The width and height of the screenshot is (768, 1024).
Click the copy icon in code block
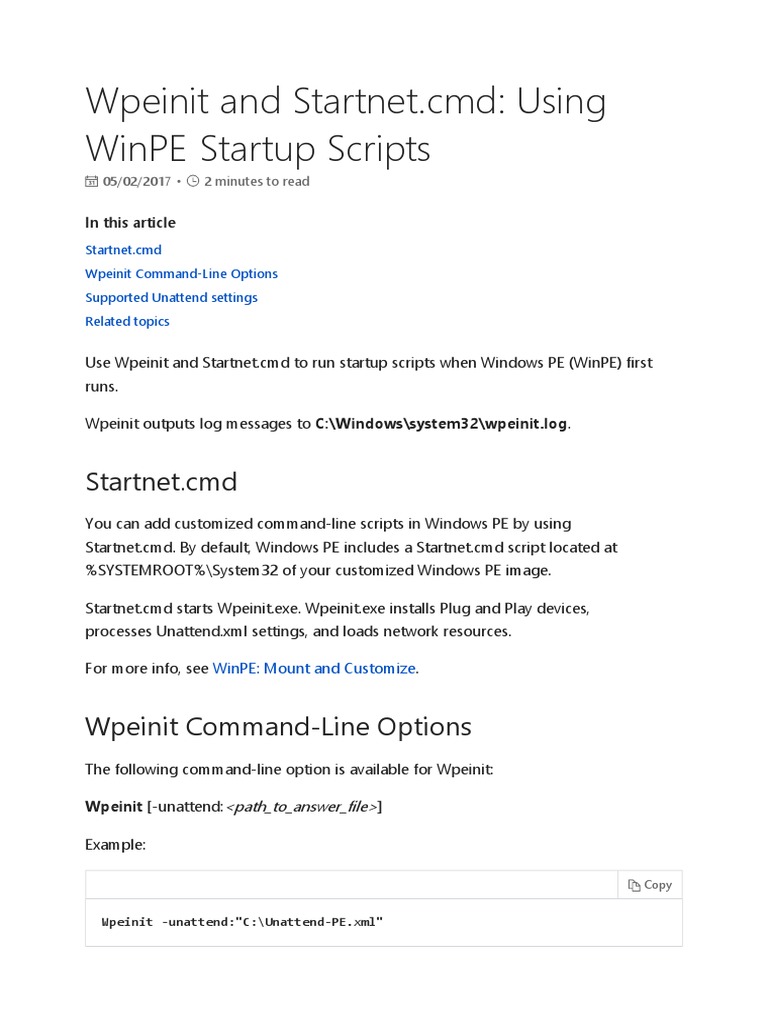pos(634,885)
